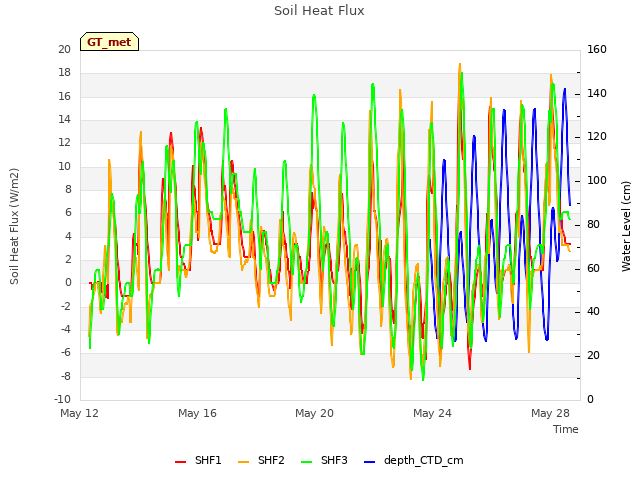Click the 0 tick on right axis
The image size is (640, 480).
tap(591, 399)
